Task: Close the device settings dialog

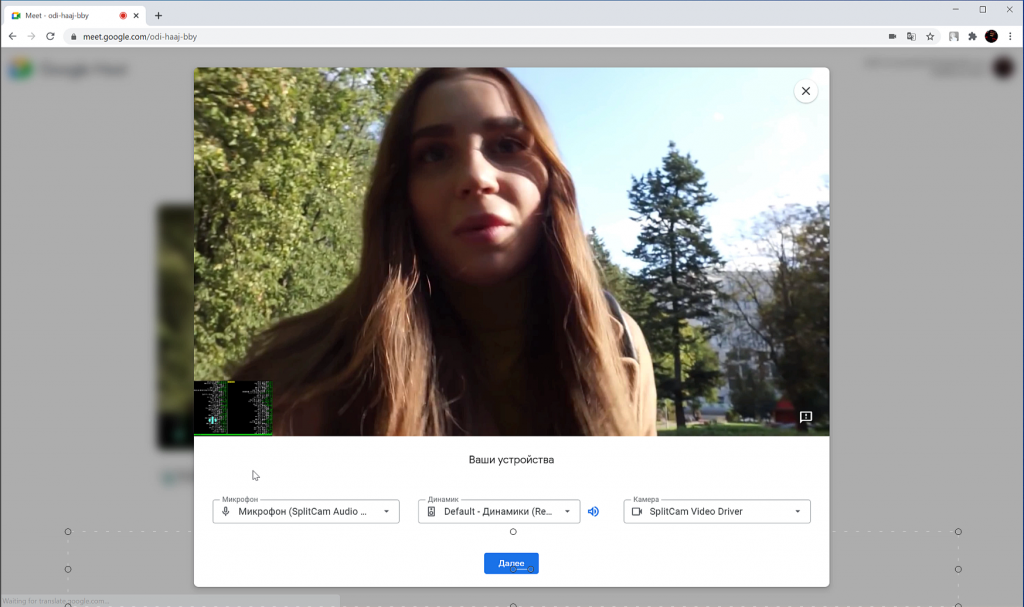Action: [x=805, y=91]
